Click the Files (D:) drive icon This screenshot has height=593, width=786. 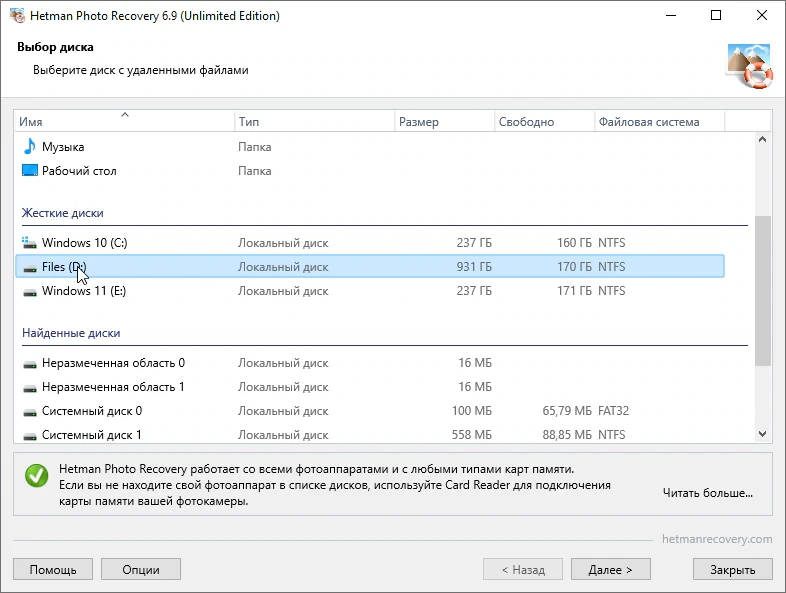(30, 269)
